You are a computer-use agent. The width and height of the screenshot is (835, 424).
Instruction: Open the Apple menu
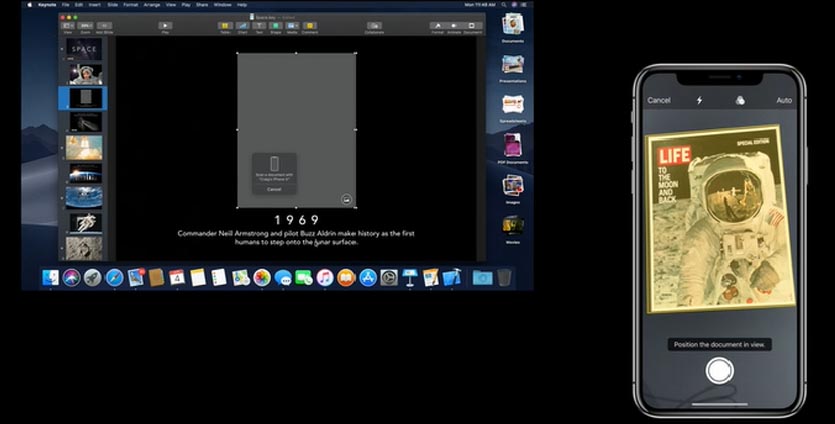click(x=29, y=5)
